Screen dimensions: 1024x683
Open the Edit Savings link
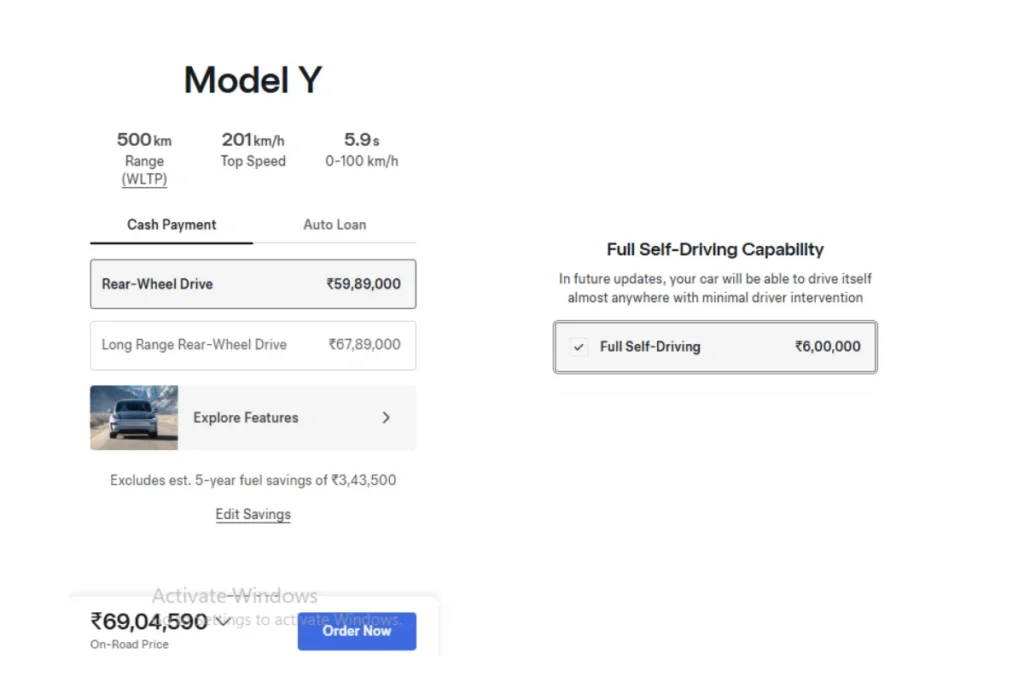253,514
